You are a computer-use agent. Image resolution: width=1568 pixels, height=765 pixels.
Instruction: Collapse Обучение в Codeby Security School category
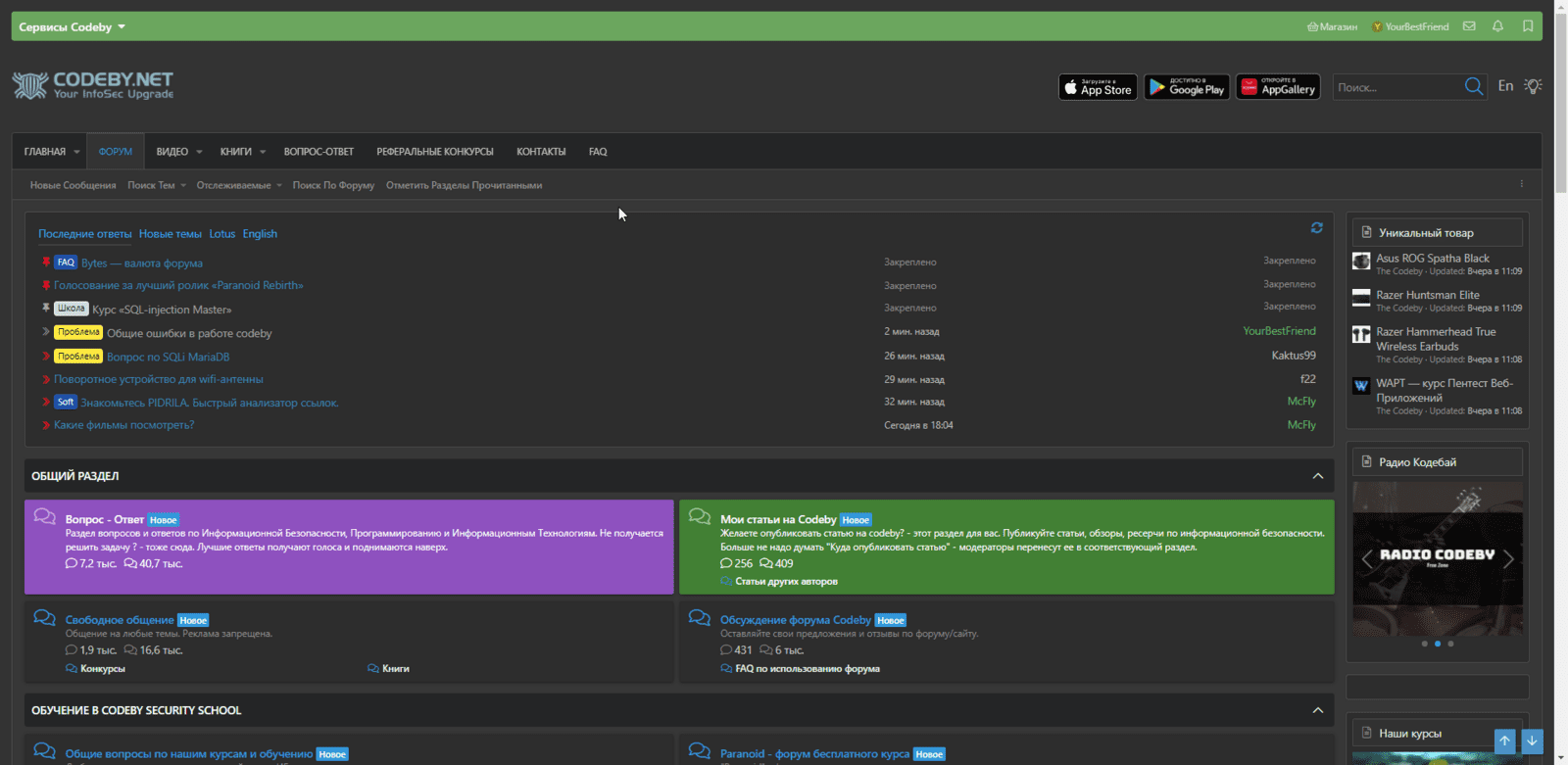click(1318, 710)
